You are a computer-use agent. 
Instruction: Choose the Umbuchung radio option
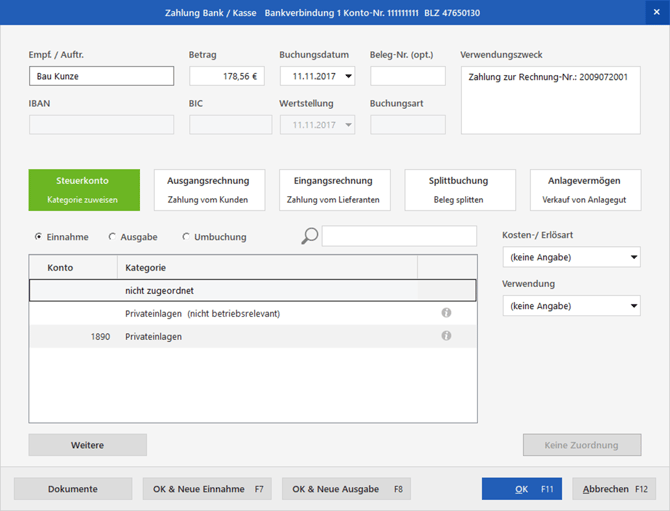click(x=186, y=237)
